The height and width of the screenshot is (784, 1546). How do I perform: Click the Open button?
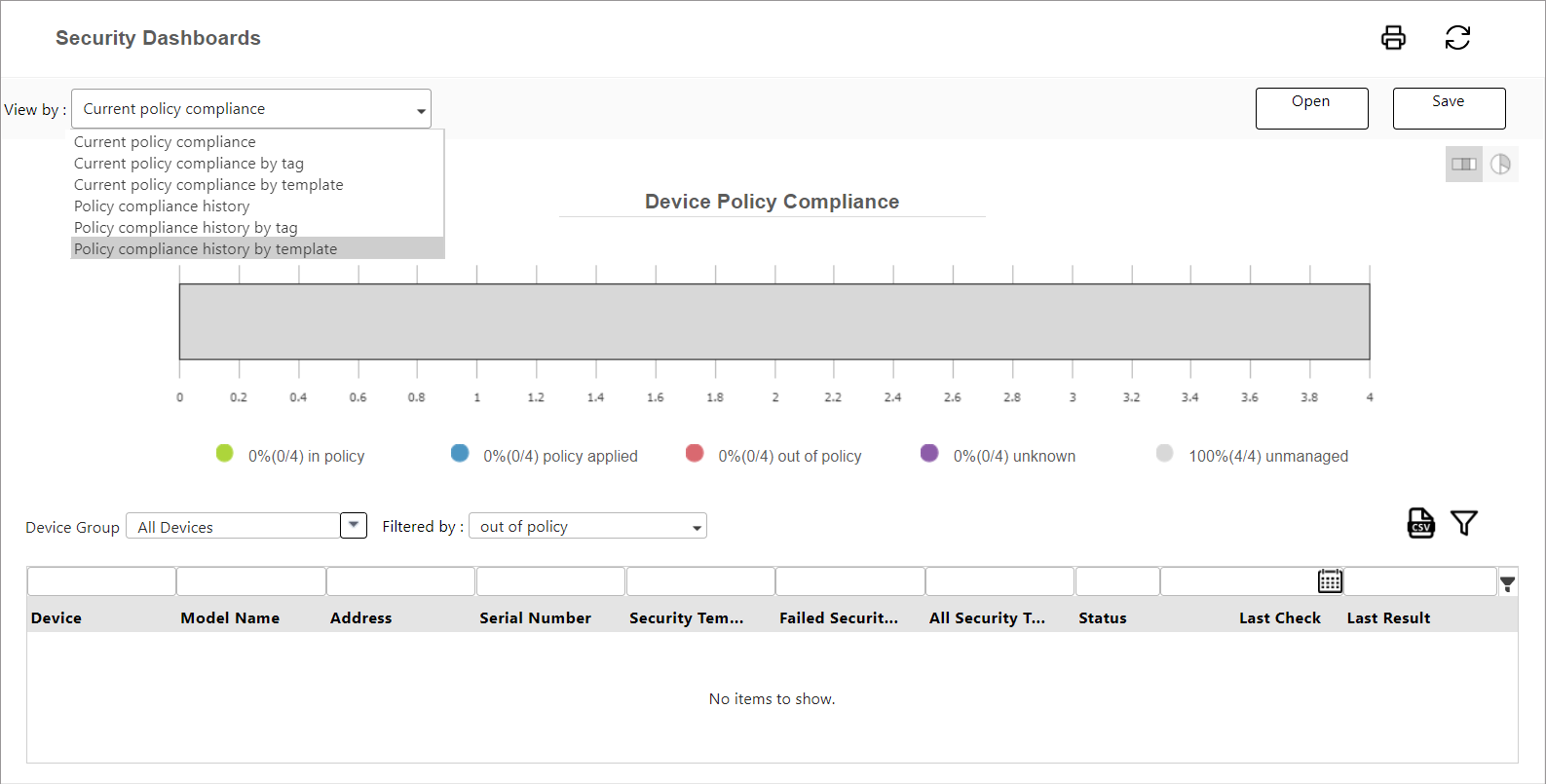(x=1310, y=108)
